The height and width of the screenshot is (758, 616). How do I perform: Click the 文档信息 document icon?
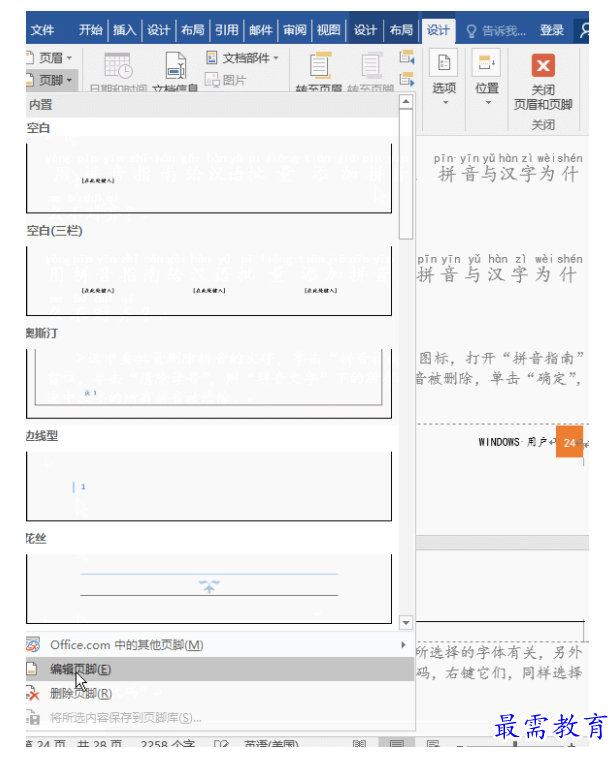click(x=176, y=65)
